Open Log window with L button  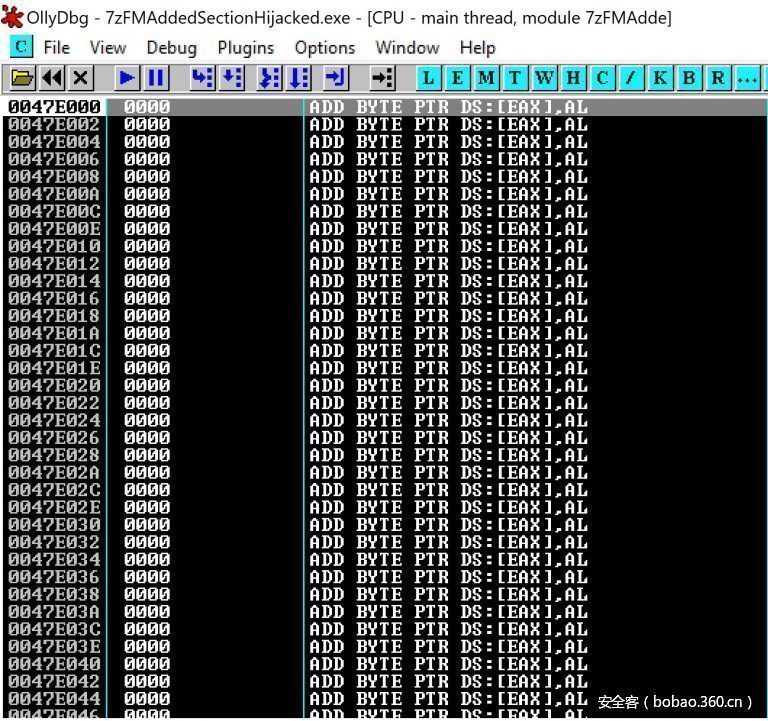429,78
